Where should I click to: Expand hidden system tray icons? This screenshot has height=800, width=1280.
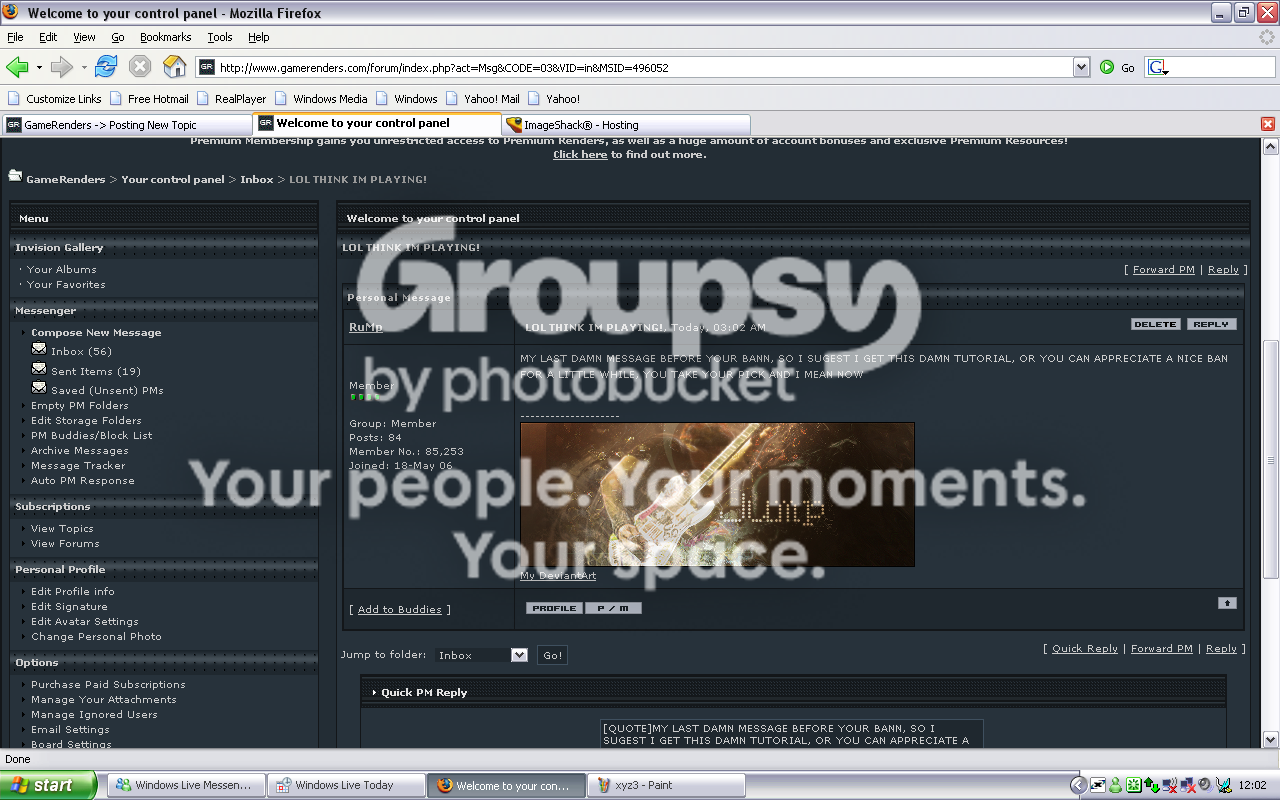1078,785
